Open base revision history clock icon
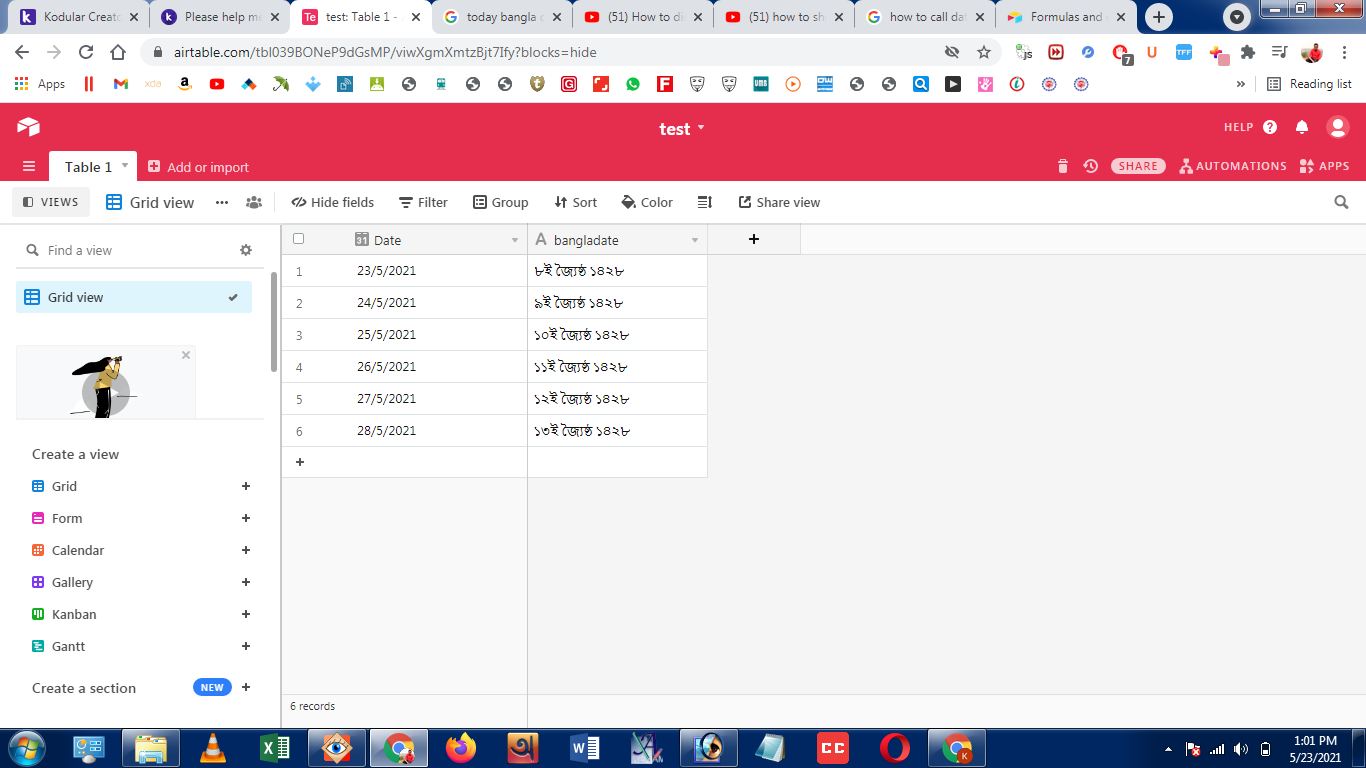The width and height of the screenshot is (1366, 768). (x=1091, y=166)
